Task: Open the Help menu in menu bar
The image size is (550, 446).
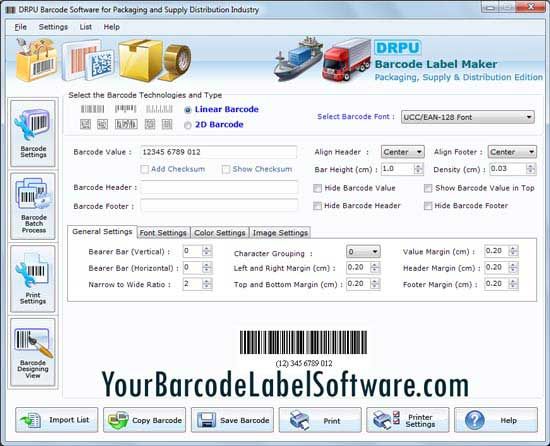Action: tap(112, 27)
